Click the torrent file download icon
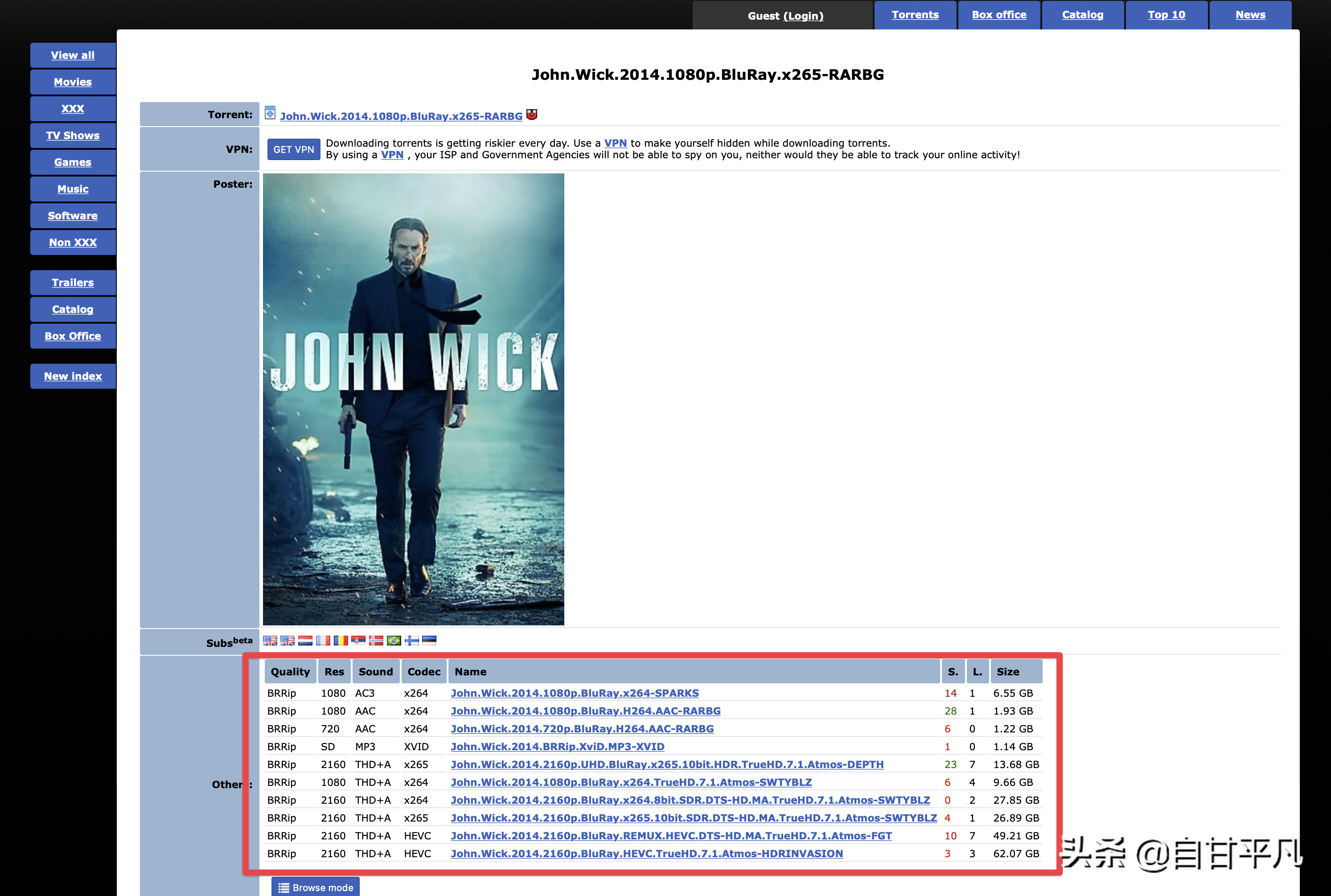Image resolution: width=1331 pixels, height=896 pixels. (270, 113)
